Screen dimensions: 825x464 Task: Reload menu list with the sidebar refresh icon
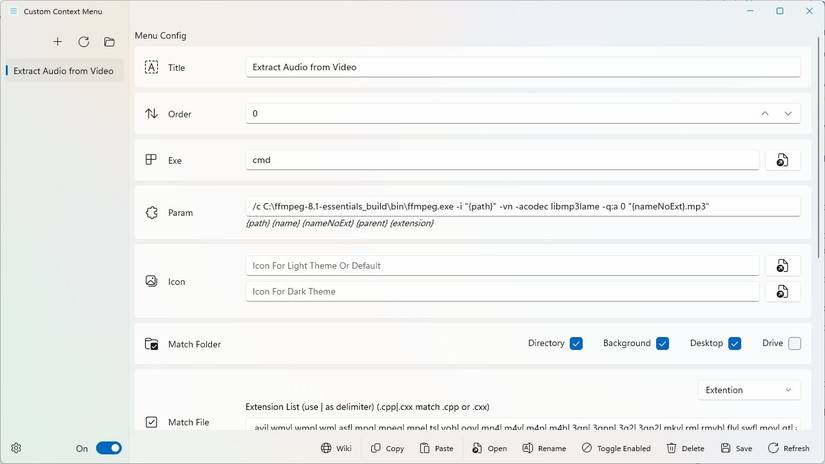click(x=84, y=42)
